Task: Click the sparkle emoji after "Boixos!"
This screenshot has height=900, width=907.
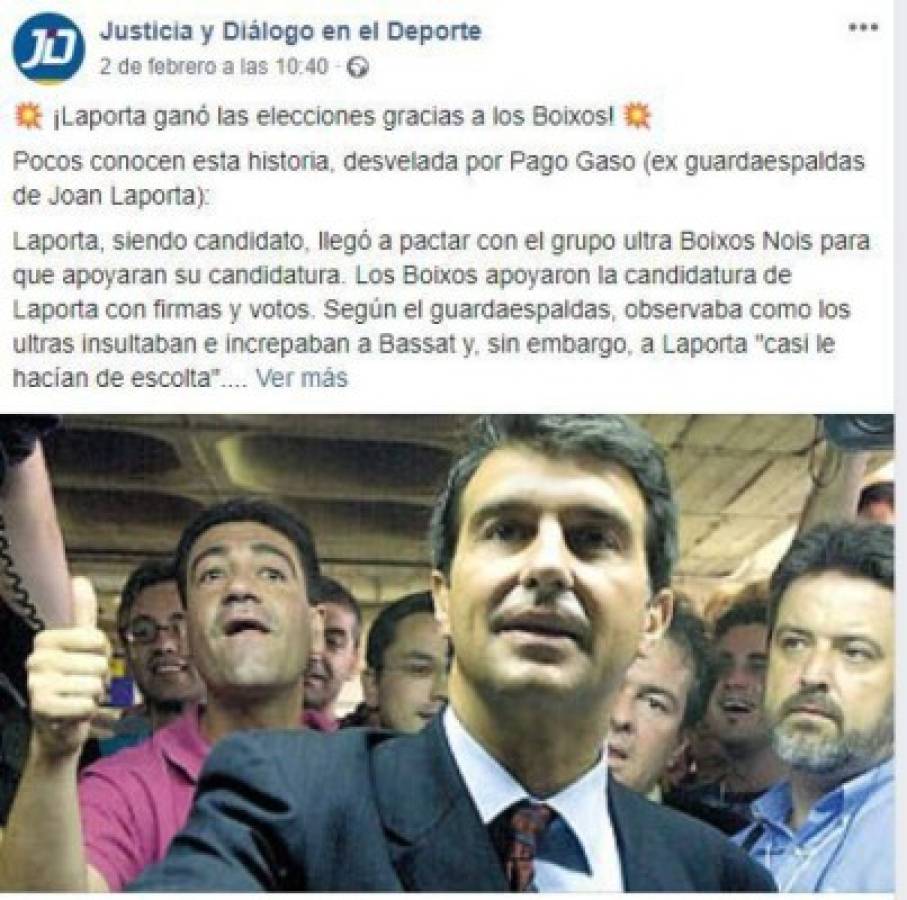Action: (636, 117)
